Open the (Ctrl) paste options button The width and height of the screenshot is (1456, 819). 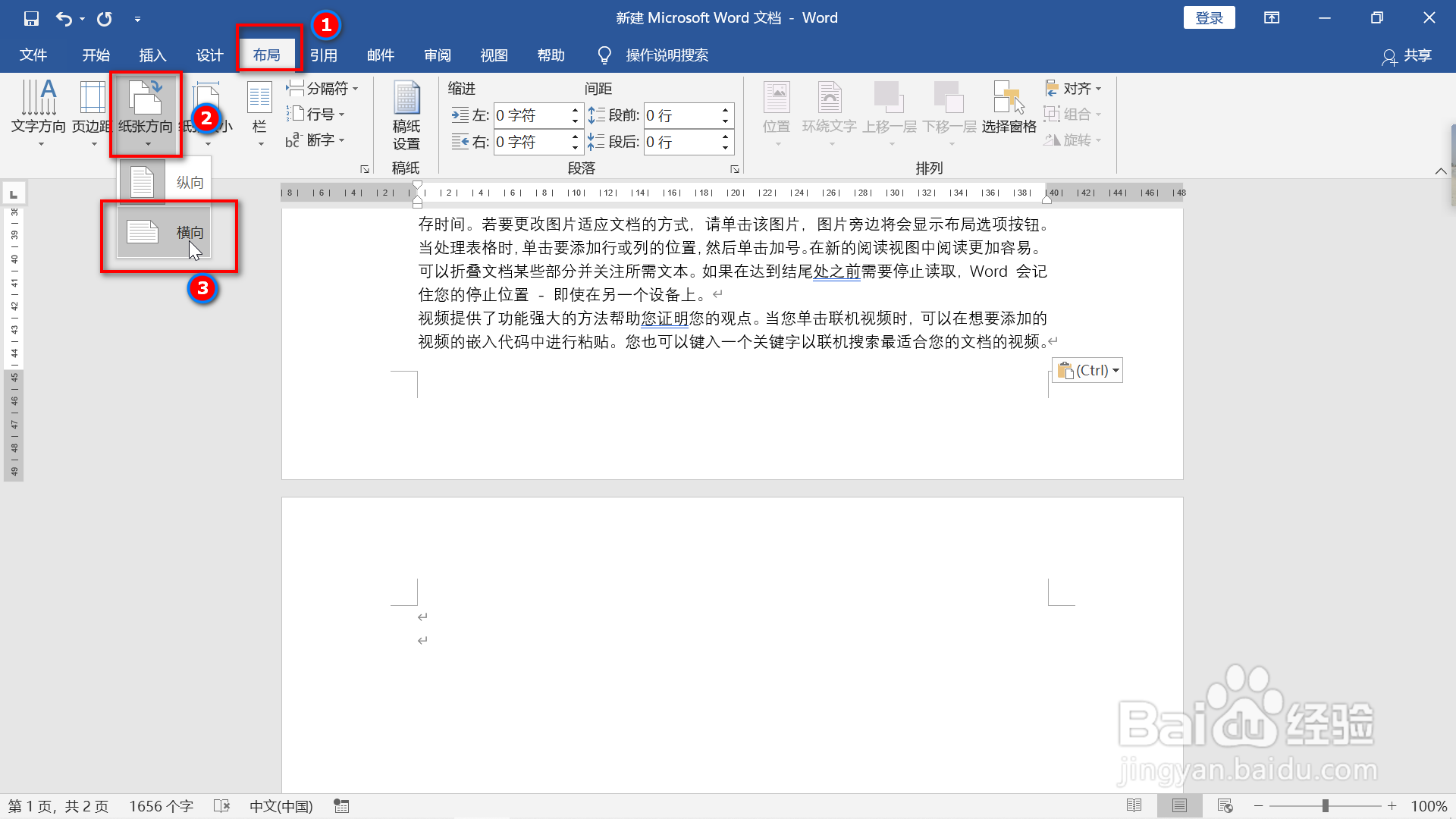coord(1087,370)
